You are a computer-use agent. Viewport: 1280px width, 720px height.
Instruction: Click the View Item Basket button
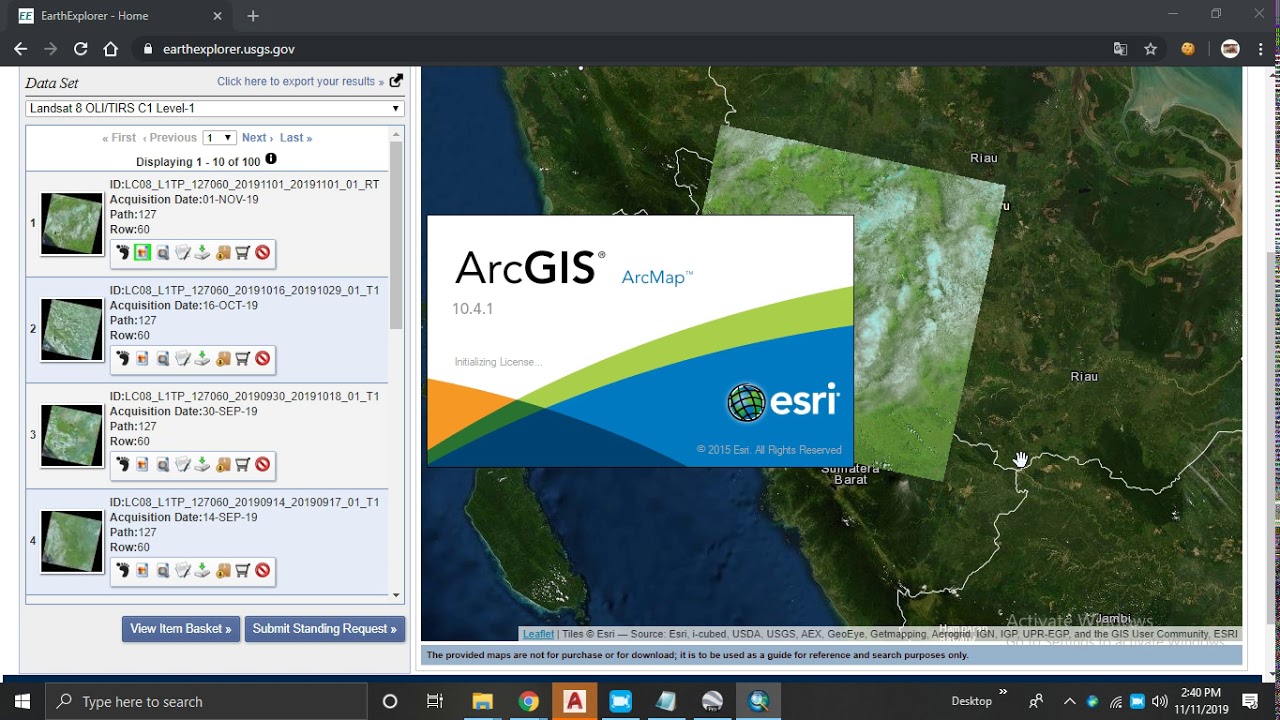[x=181, y=629]
